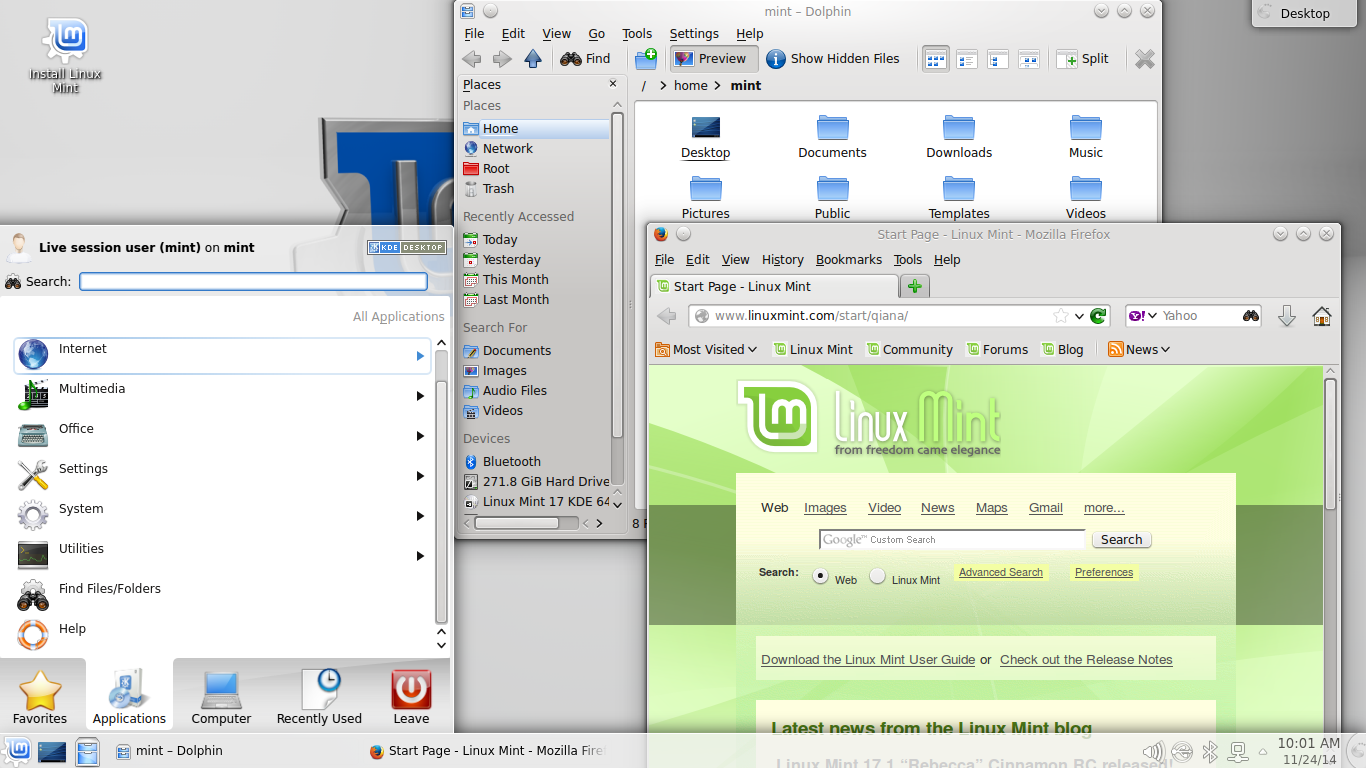Toggle Show Hidden Files in Dolphin
Viewport: 1366px width, 768px height.
click(x=833, y=59)
